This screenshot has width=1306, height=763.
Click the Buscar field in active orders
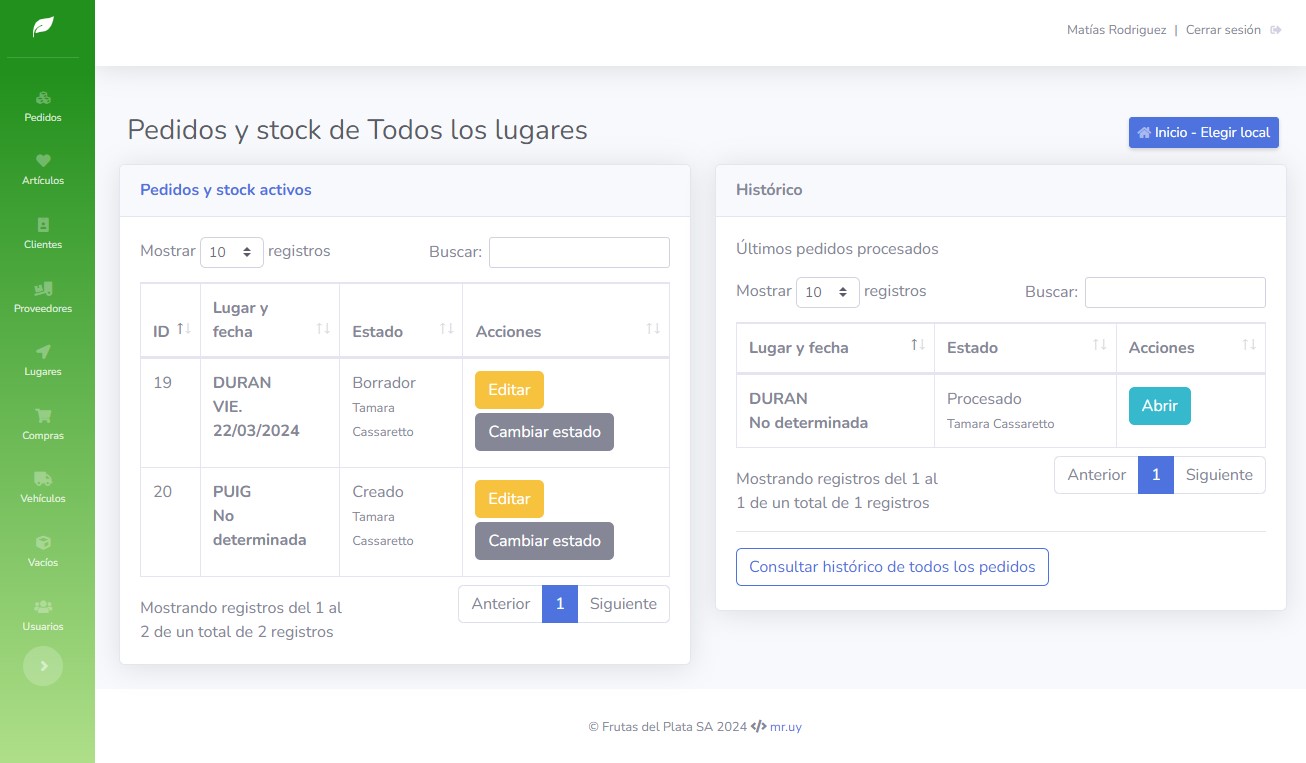[579, 252]
